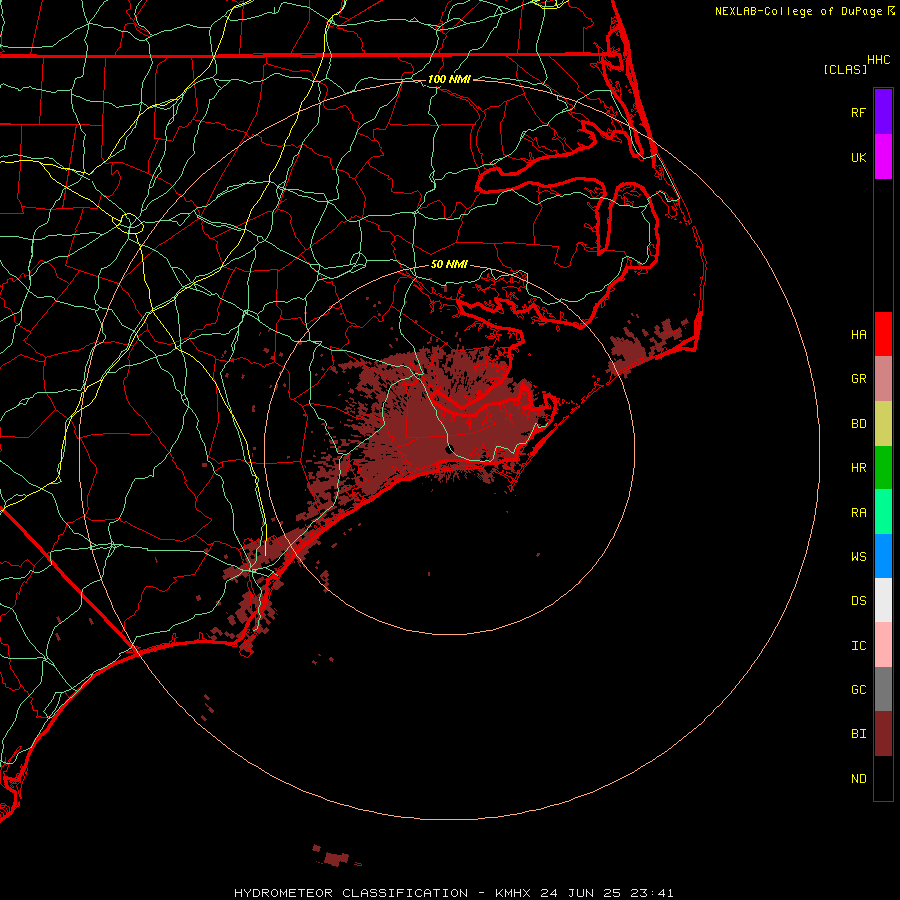The width and height of the screenshot is (900, 900).
Task: Click the [CLAS] label above the legend
Action: (845, 69)
